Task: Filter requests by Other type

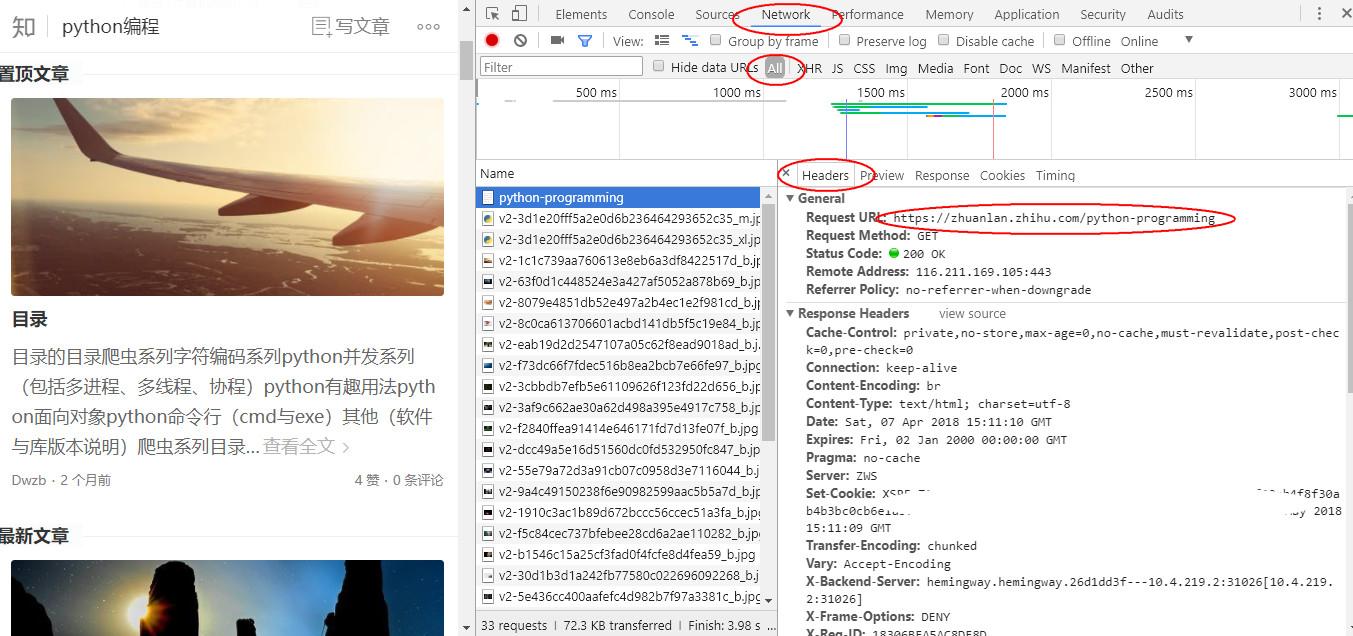Action: point(1137,68)
